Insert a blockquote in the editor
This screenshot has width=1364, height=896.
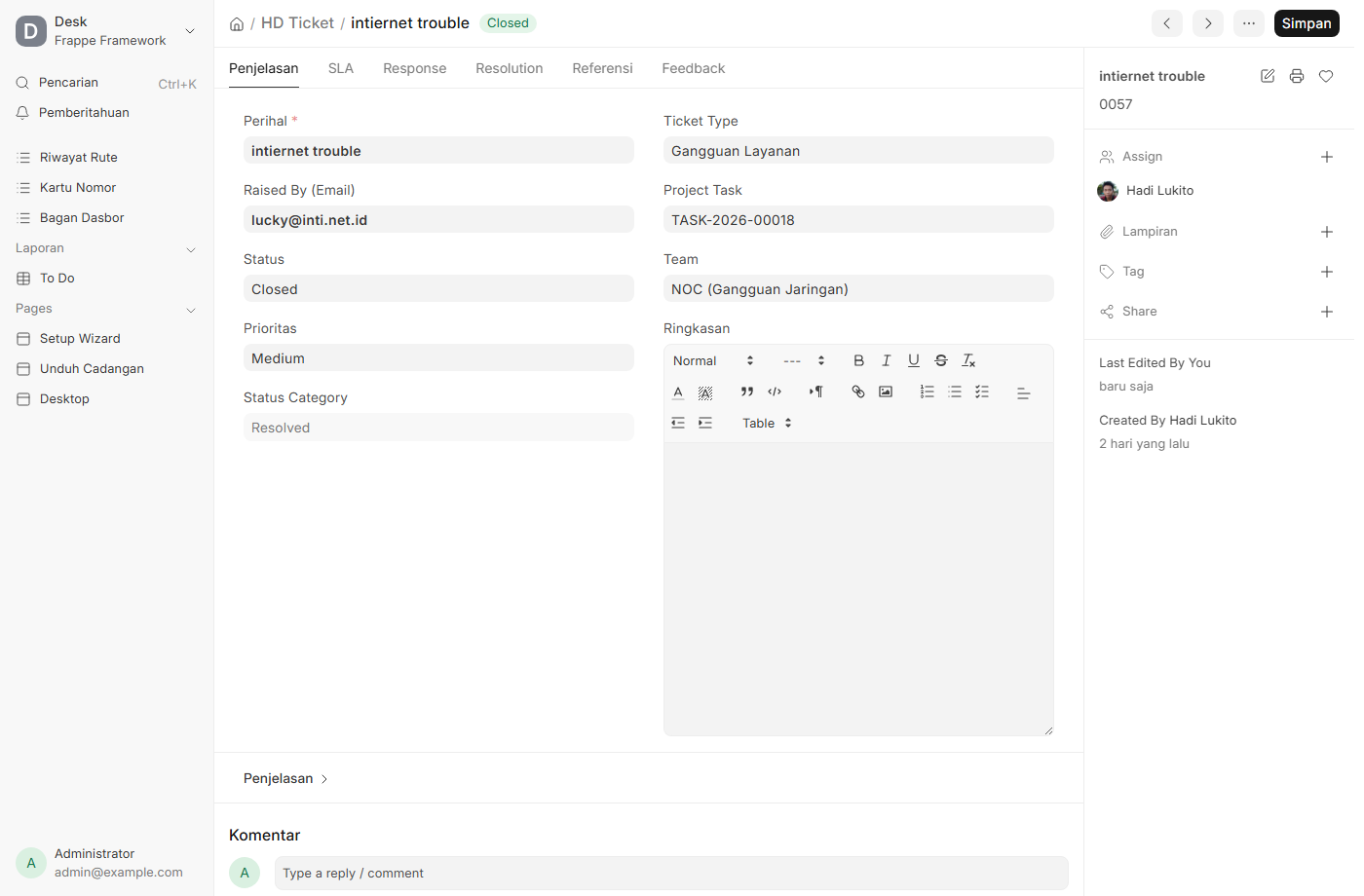point(747,392)
